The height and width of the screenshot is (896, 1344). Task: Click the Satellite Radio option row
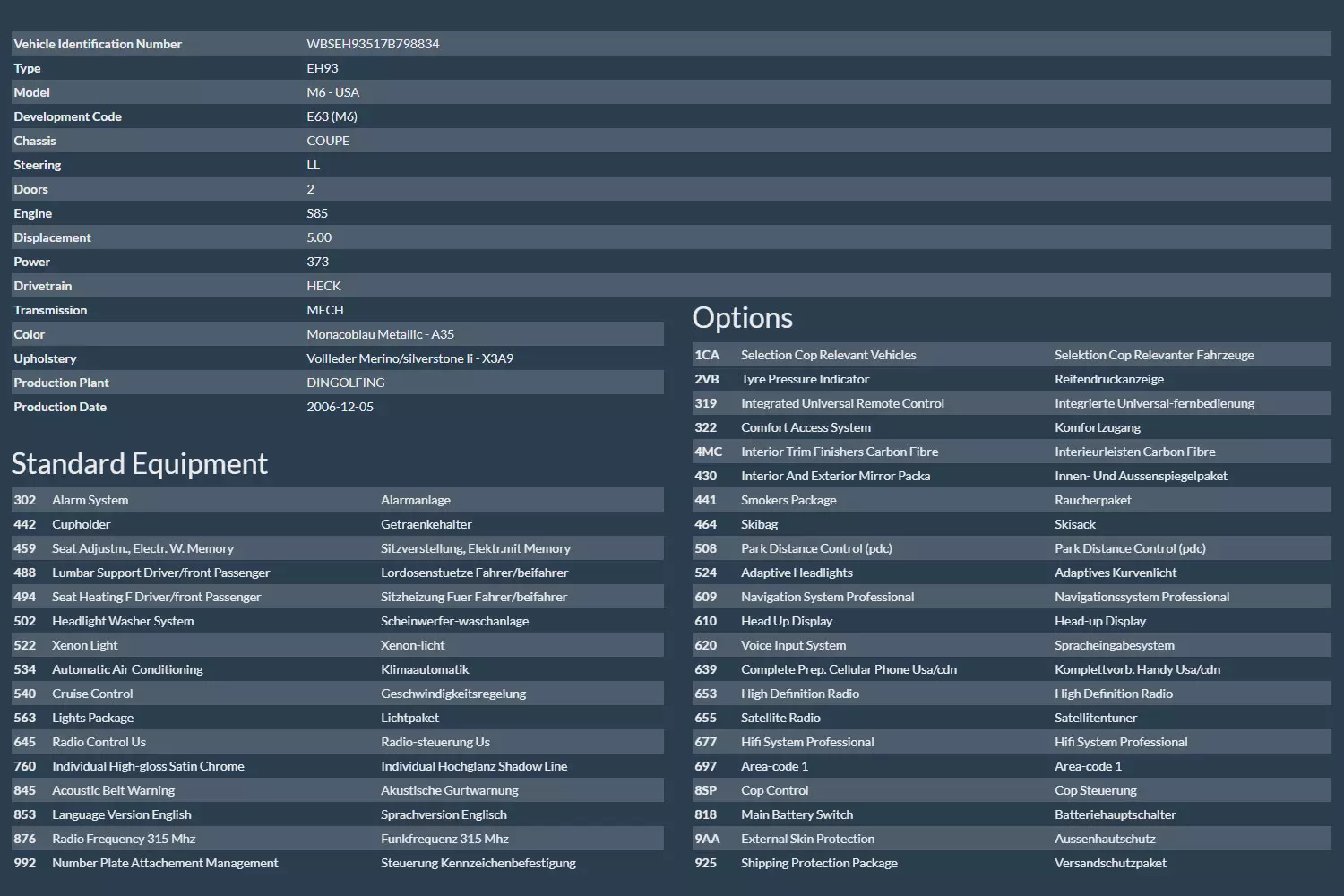(780, 718)
